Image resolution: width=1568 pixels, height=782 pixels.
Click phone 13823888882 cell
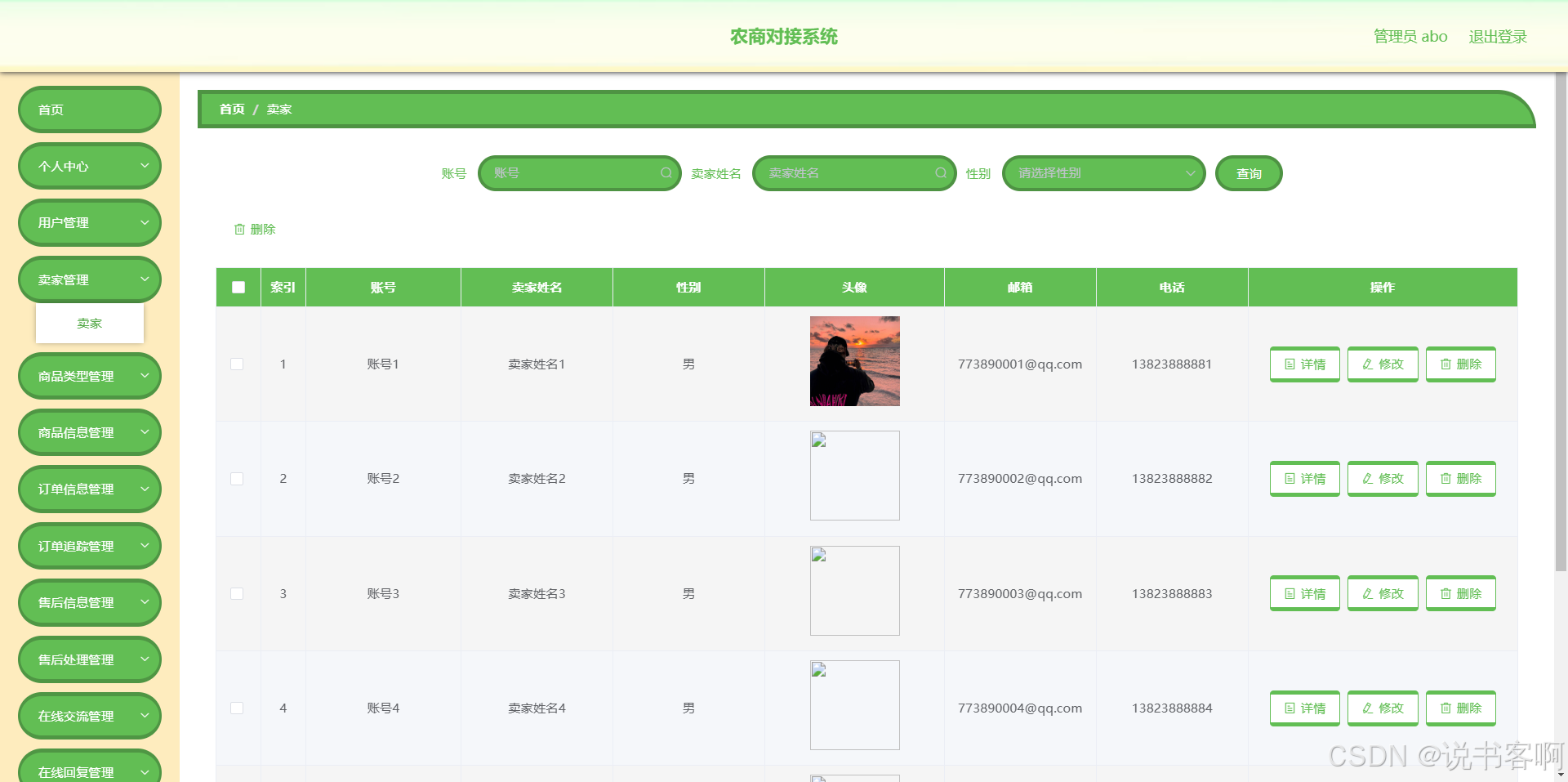tap(1172, 479)
